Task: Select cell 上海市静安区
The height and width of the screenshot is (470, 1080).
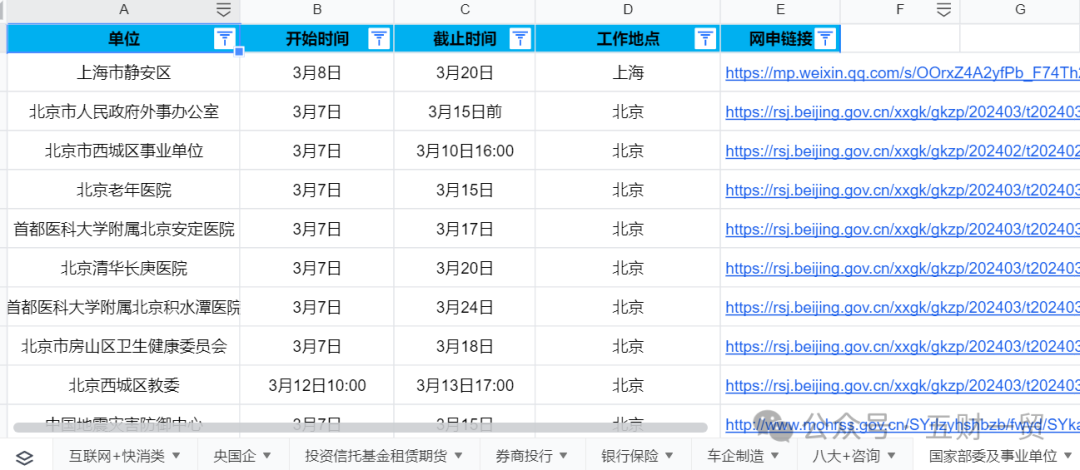Action: pyautogui.click(x=124, y=72)
